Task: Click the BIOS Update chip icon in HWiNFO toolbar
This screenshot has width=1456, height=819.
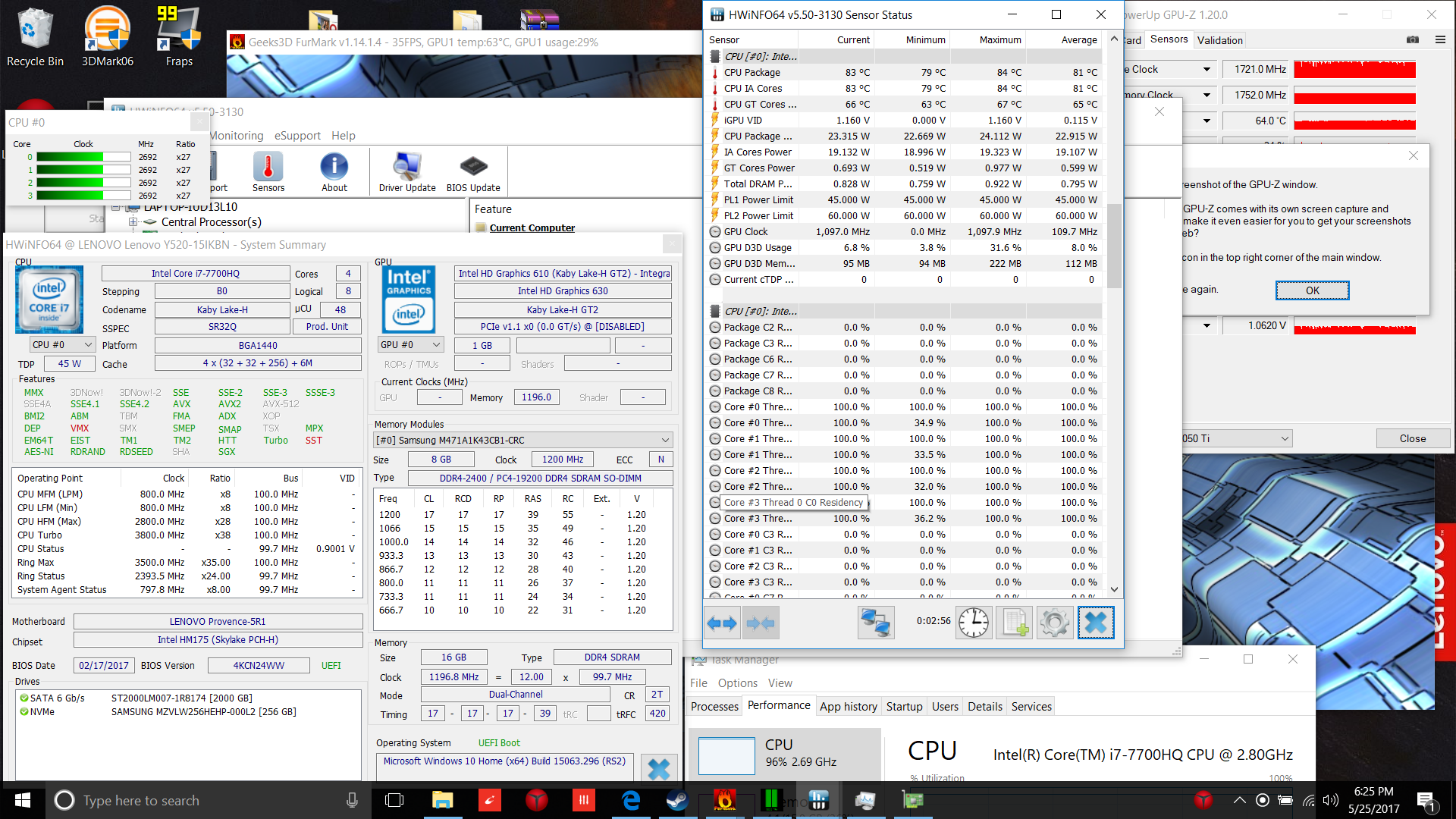Action: 473,172
